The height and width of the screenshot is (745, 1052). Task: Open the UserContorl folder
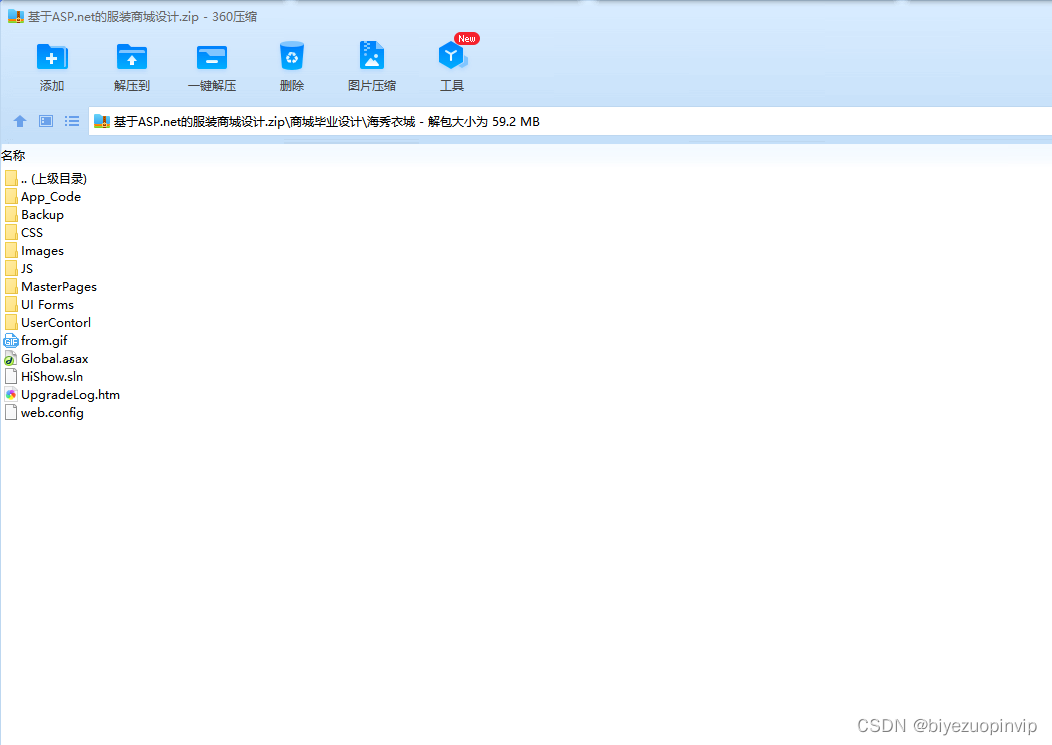55,322
